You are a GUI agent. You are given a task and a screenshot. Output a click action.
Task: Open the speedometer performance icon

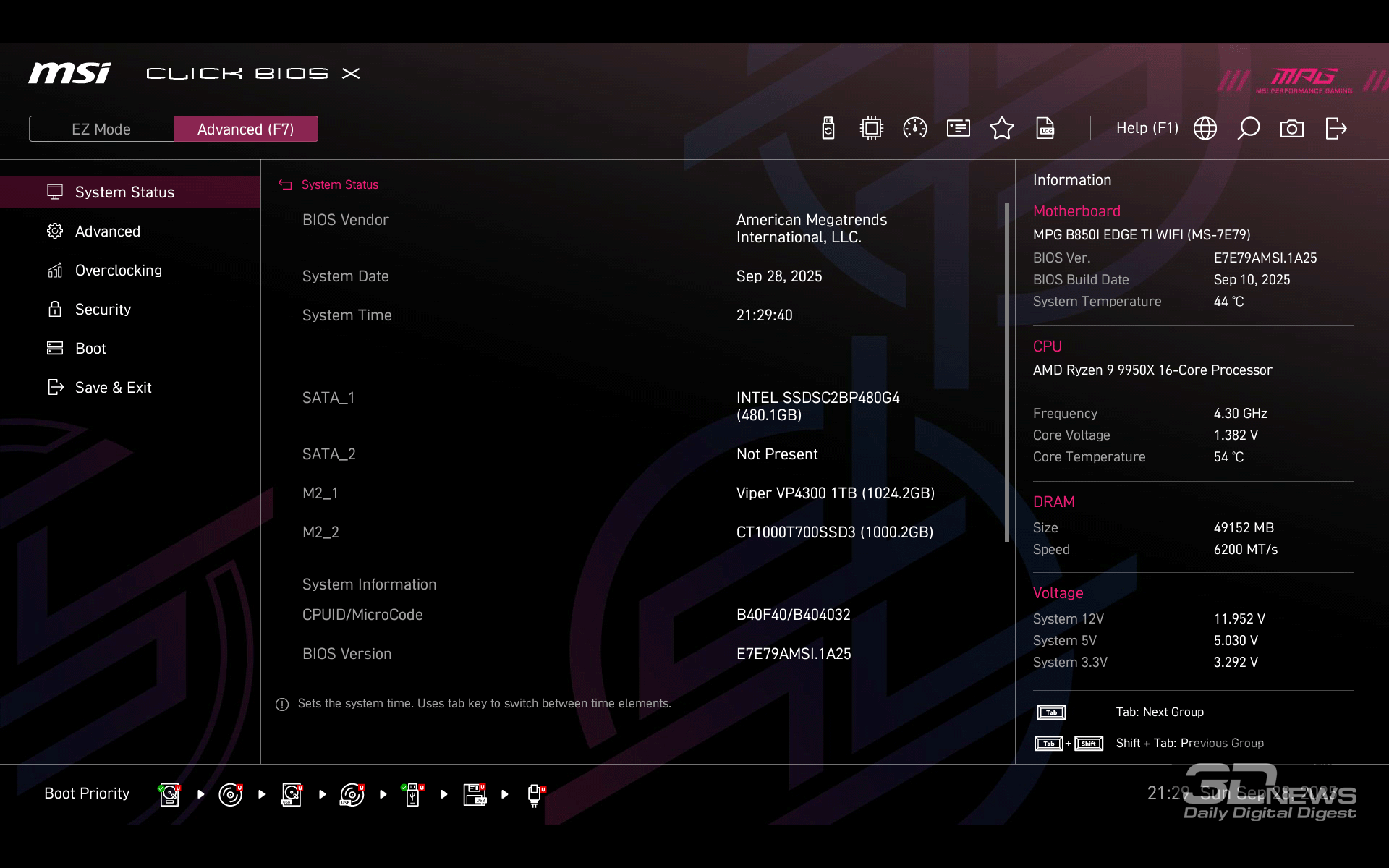pyautogui.click(x=914, y=129)
